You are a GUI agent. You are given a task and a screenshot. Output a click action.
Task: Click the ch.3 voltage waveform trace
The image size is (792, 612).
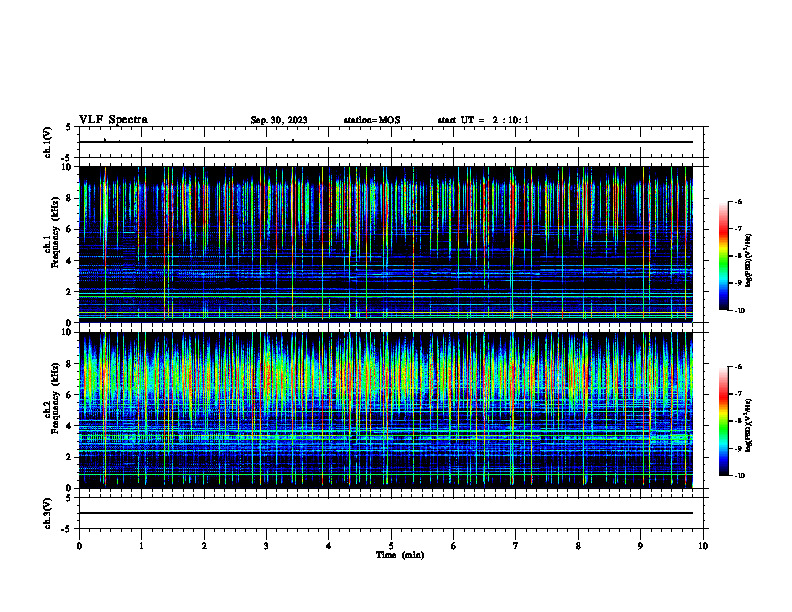[x=386, y=513]
